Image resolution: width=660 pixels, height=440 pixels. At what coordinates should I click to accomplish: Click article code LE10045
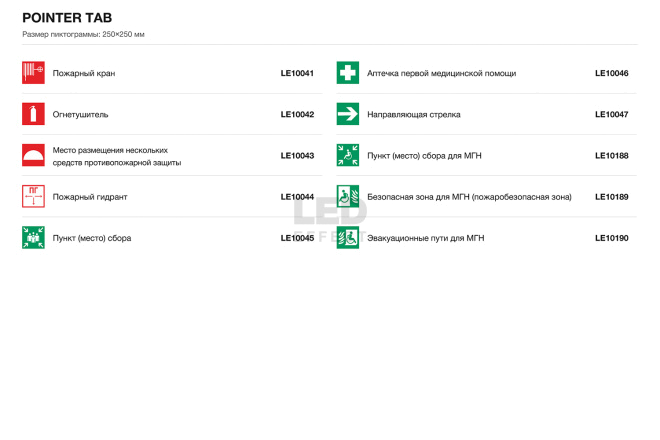pyautogui.click(x=297, y=238)
